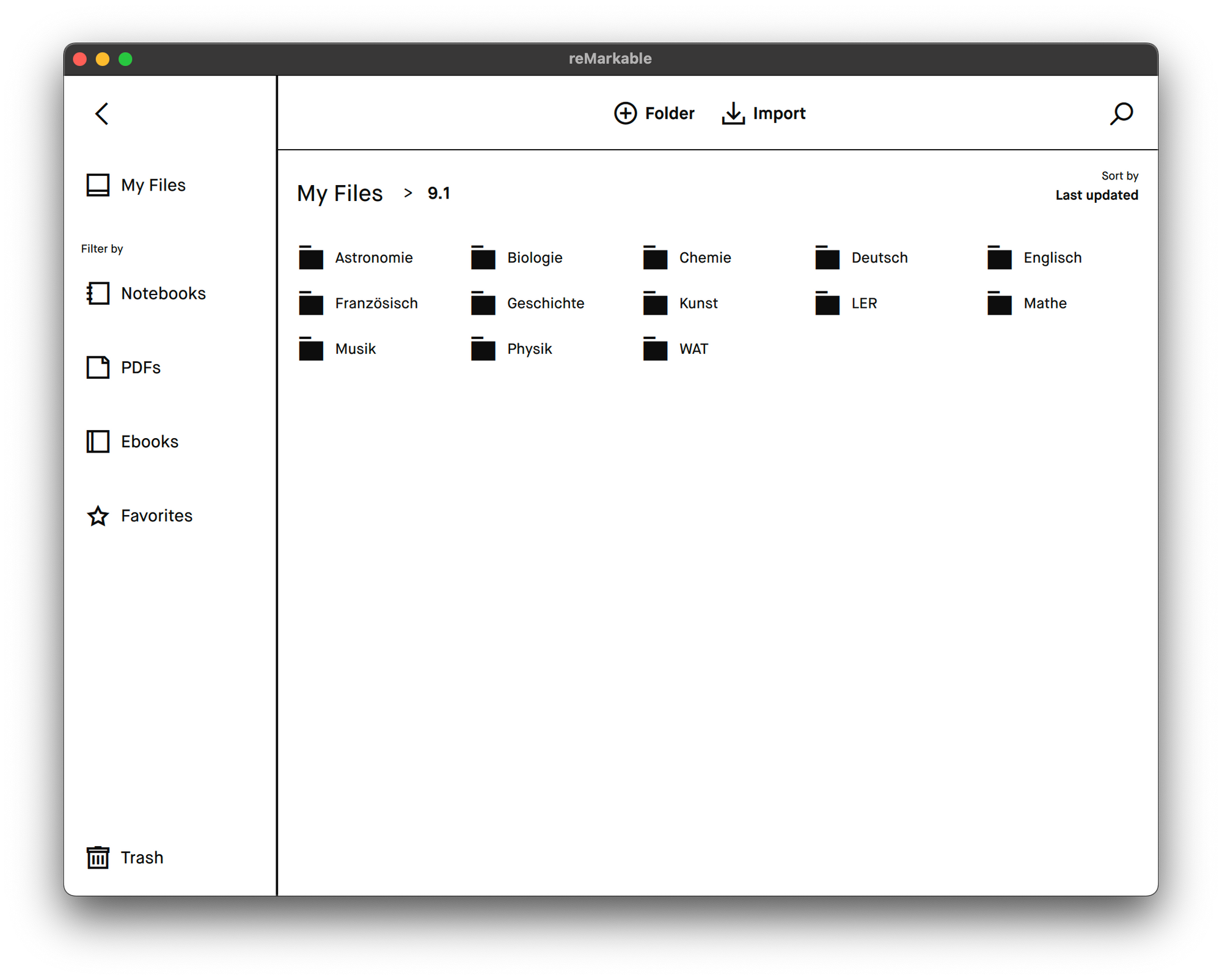Click the LER folder name
The image size is (1222, 980).
pyautogui.click(x=864, y=303)
